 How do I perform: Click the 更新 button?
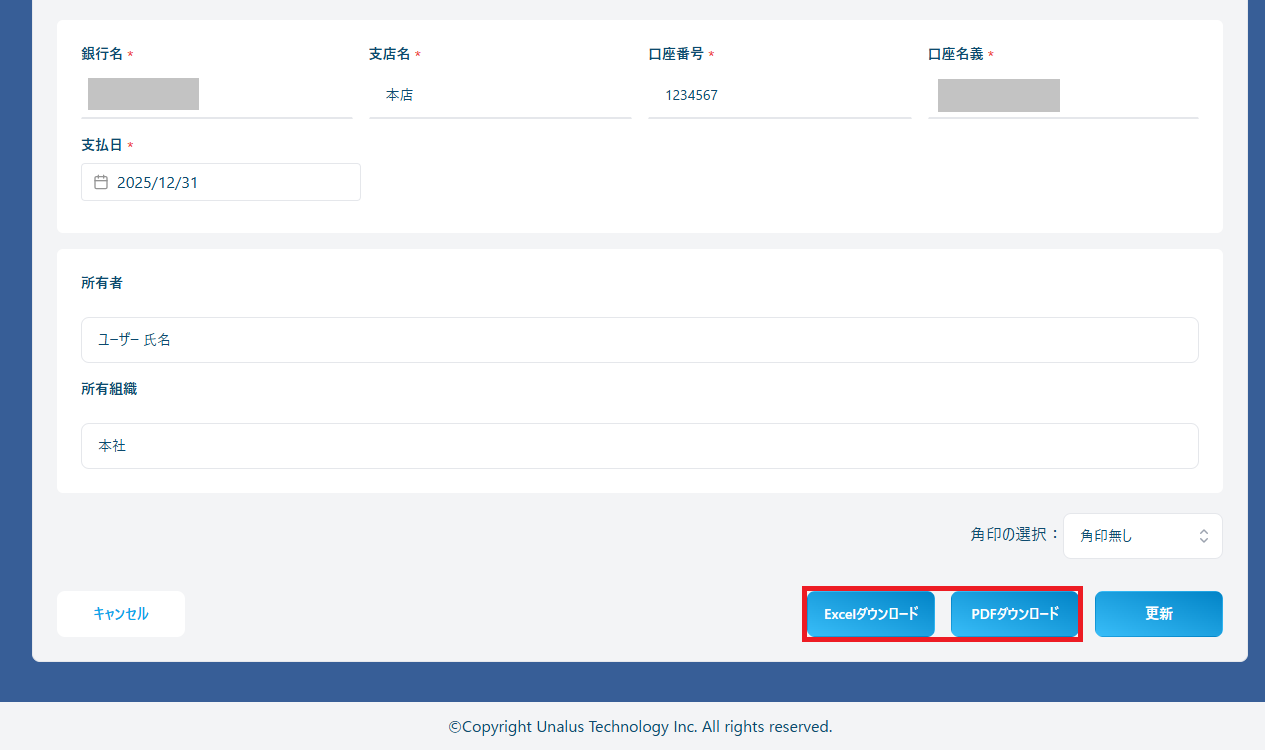(1159, 614)
